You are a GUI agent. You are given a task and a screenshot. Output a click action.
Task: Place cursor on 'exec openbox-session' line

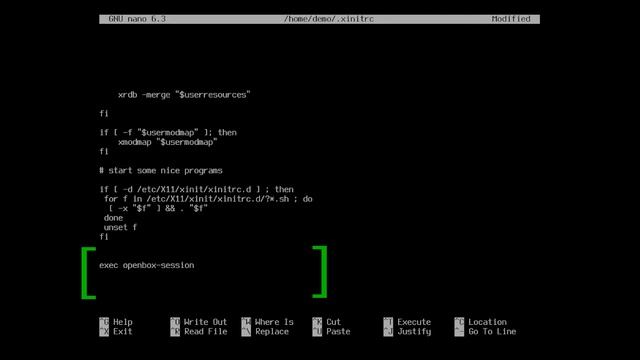click(147, 265)
